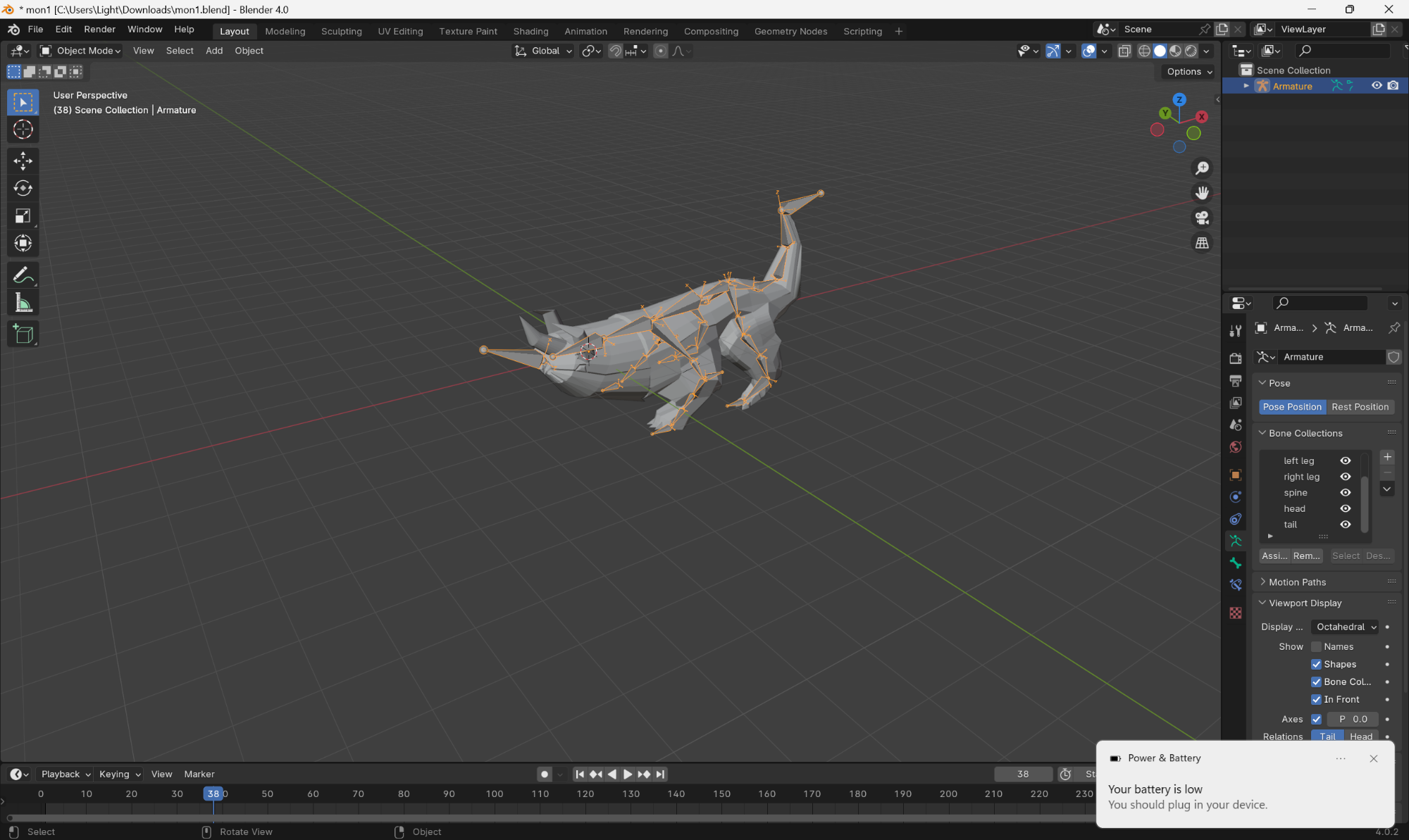Open the World properties tab

1235,447
